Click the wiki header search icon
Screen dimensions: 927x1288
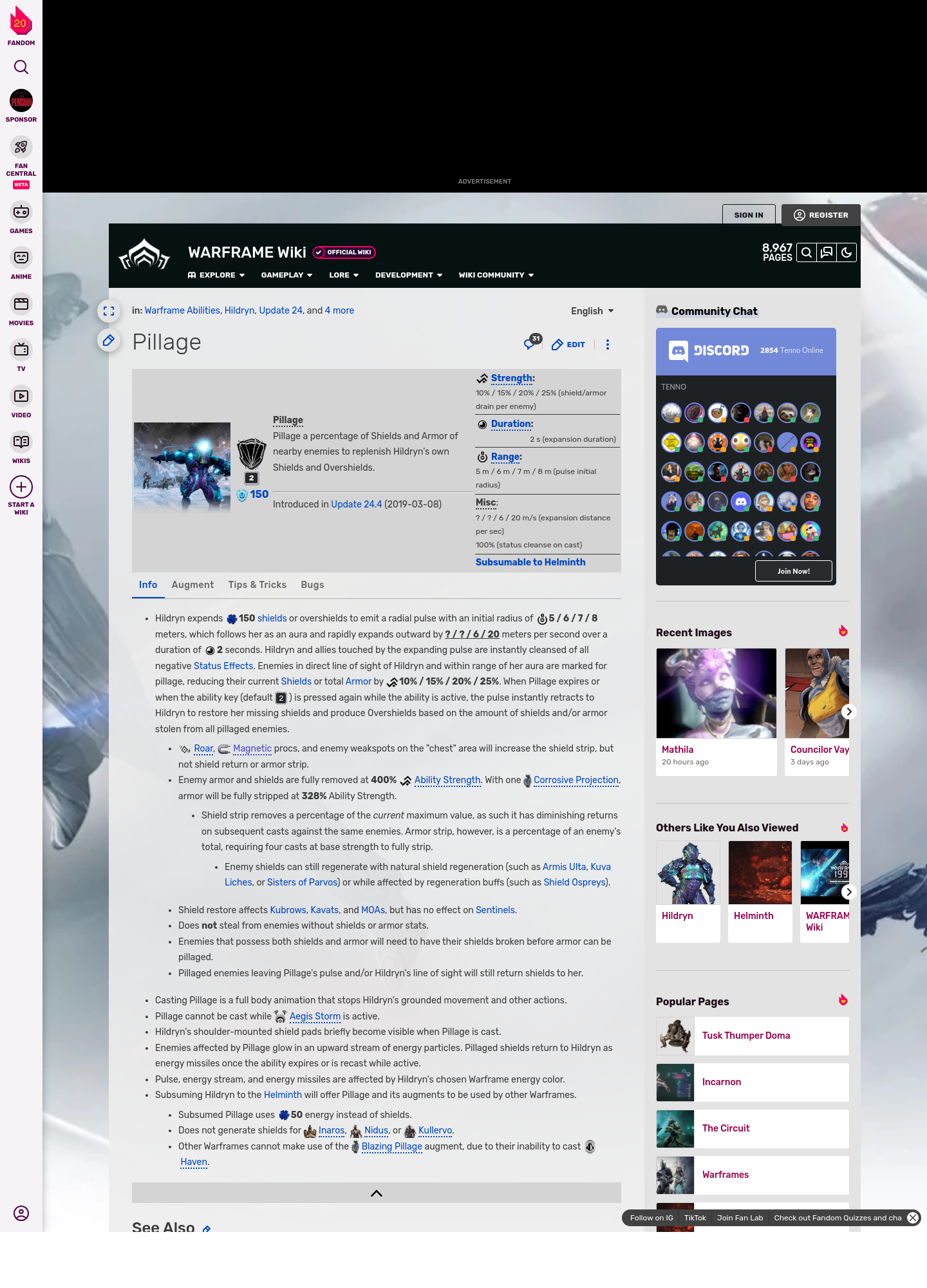coord(807,252)
